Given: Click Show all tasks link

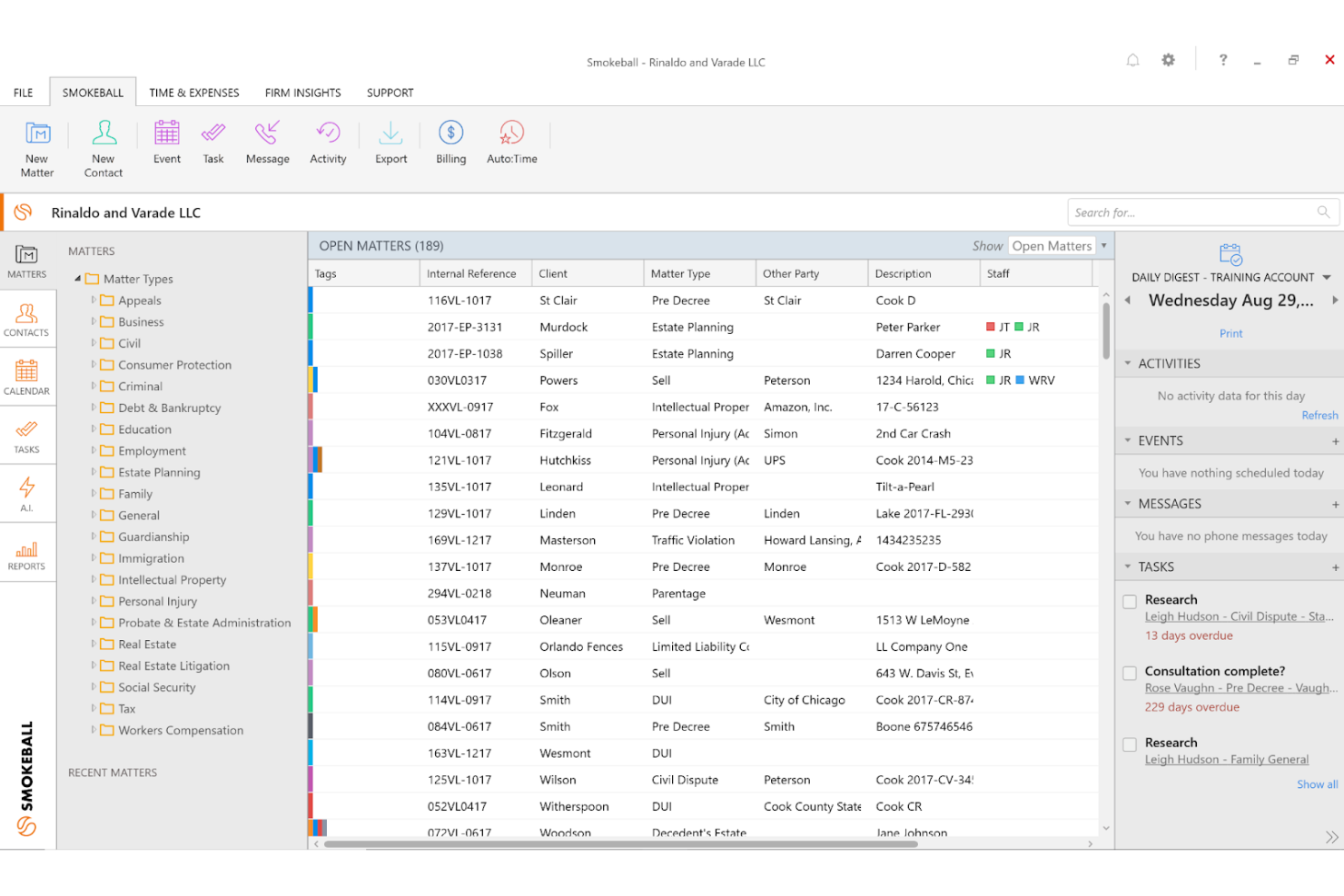Looking at the screenshot, I should [1317, 784].
